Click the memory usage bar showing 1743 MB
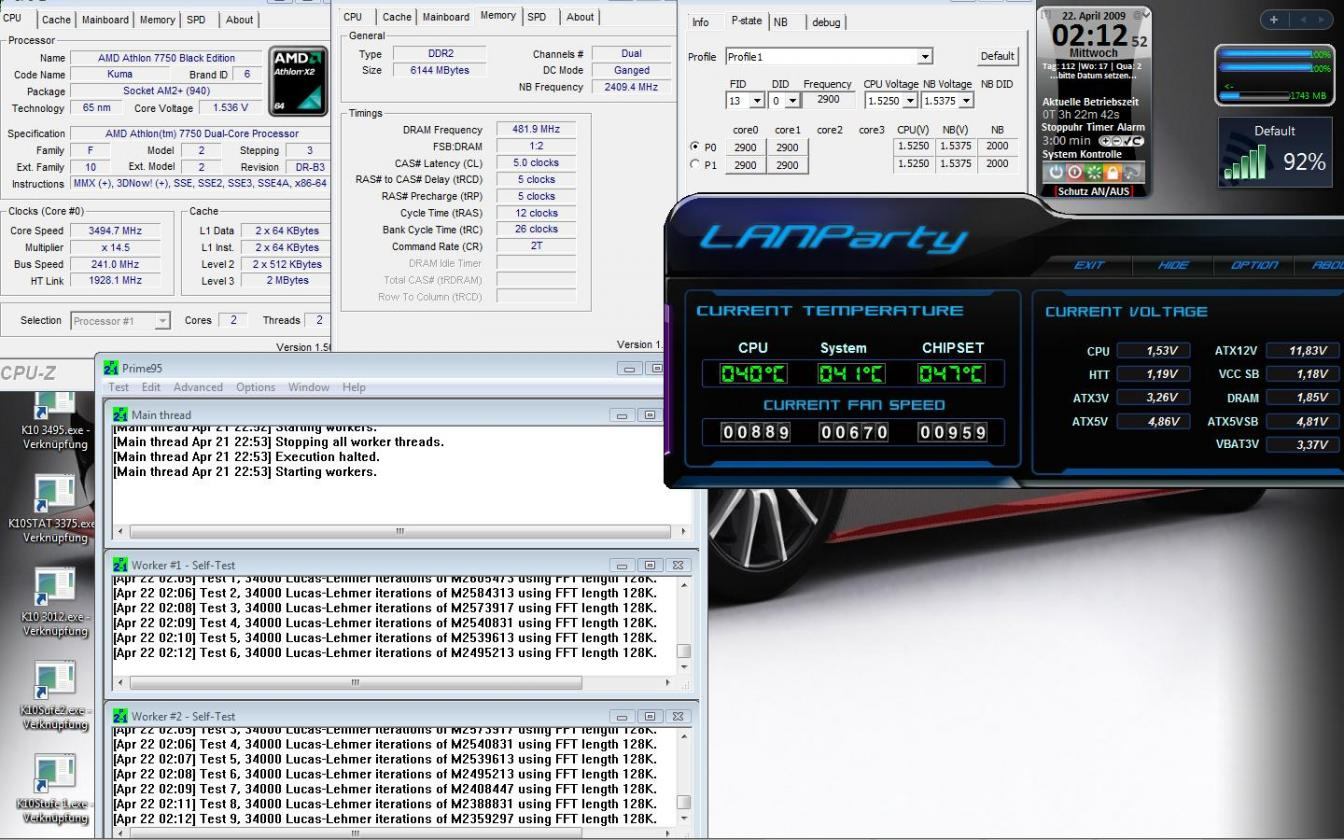The height and width of the screenshot is (840, 1344). [1254, 96]
